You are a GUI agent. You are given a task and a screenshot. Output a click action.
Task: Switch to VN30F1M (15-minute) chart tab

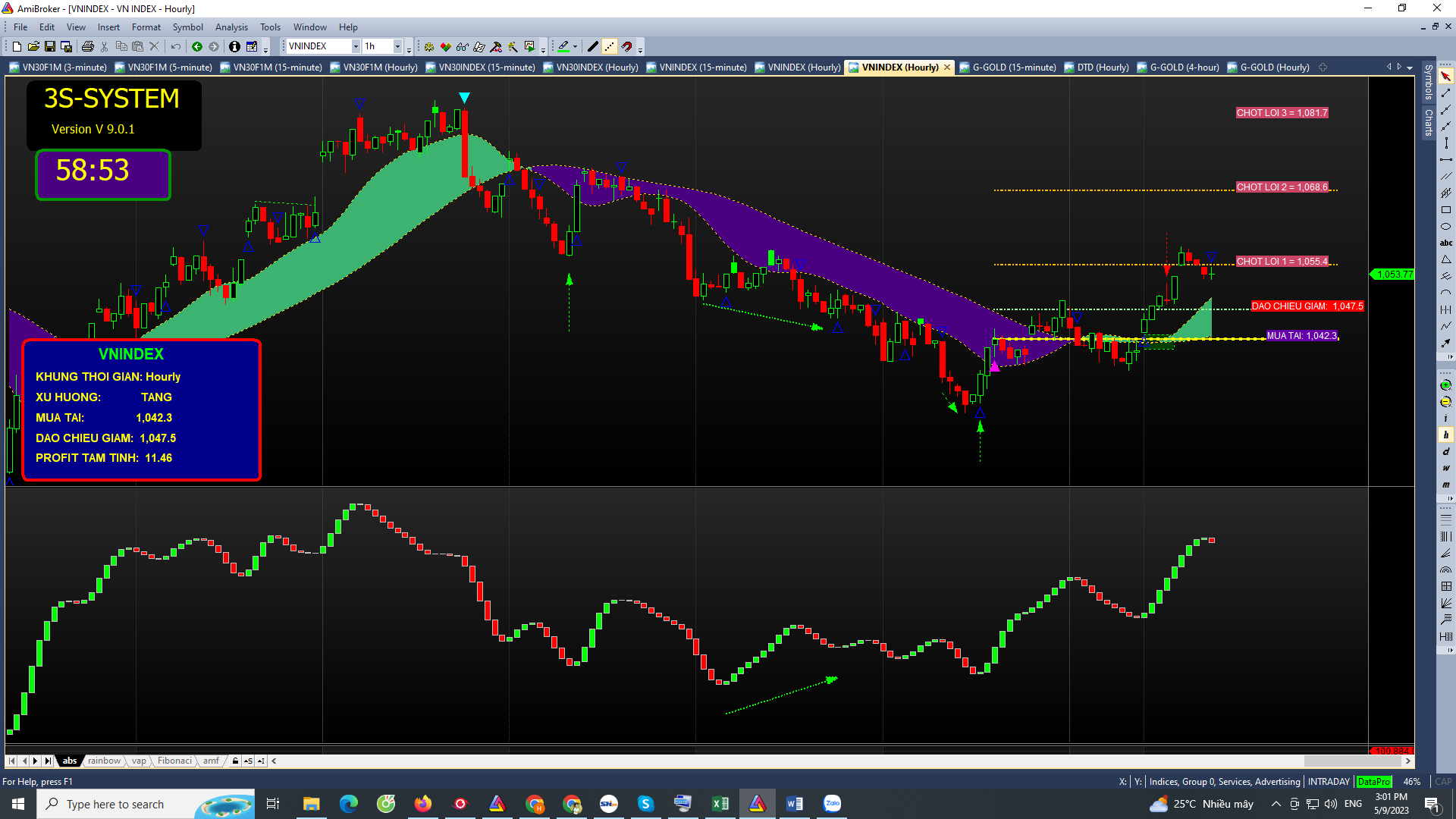tap(277, 67)
